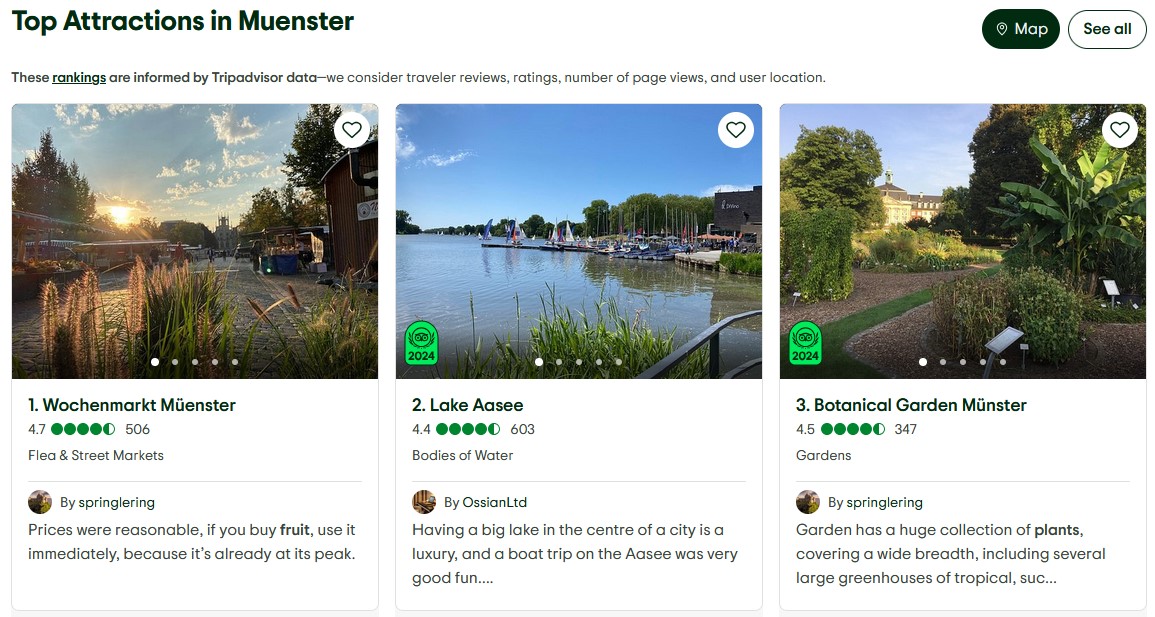Click Travelers' Choice 2024 badge on Lake Aasee

click(x=421, y=343)
